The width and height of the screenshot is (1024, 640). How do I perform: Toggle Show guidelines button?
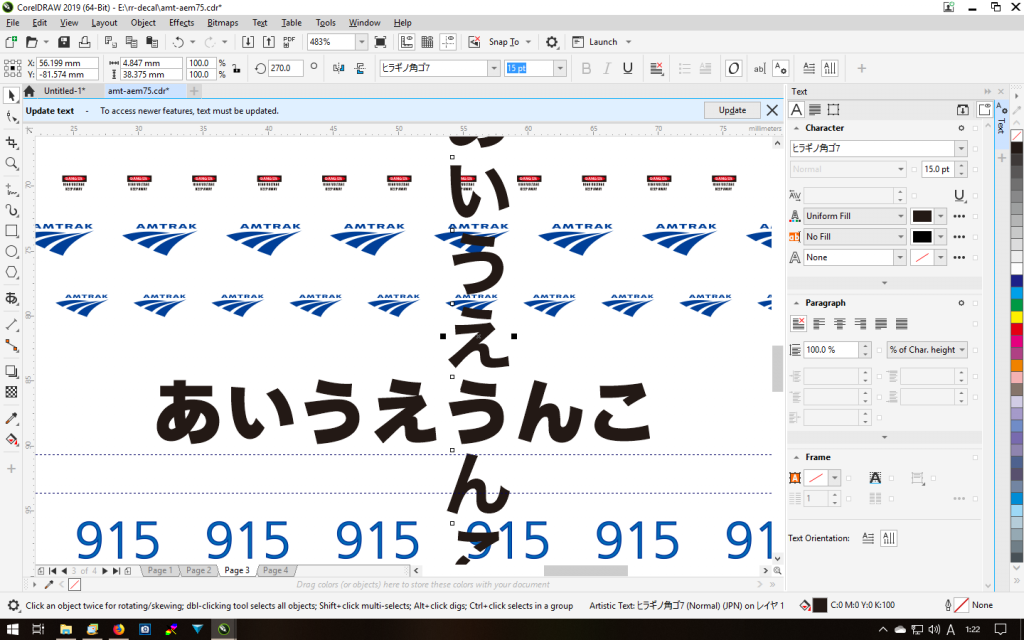click(448, 42)
